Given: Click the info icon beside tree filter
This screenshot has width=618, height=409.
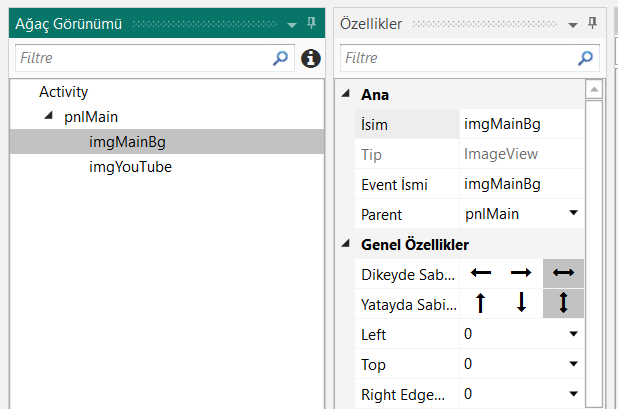Looking at the screenshot, I should [310, 59].
